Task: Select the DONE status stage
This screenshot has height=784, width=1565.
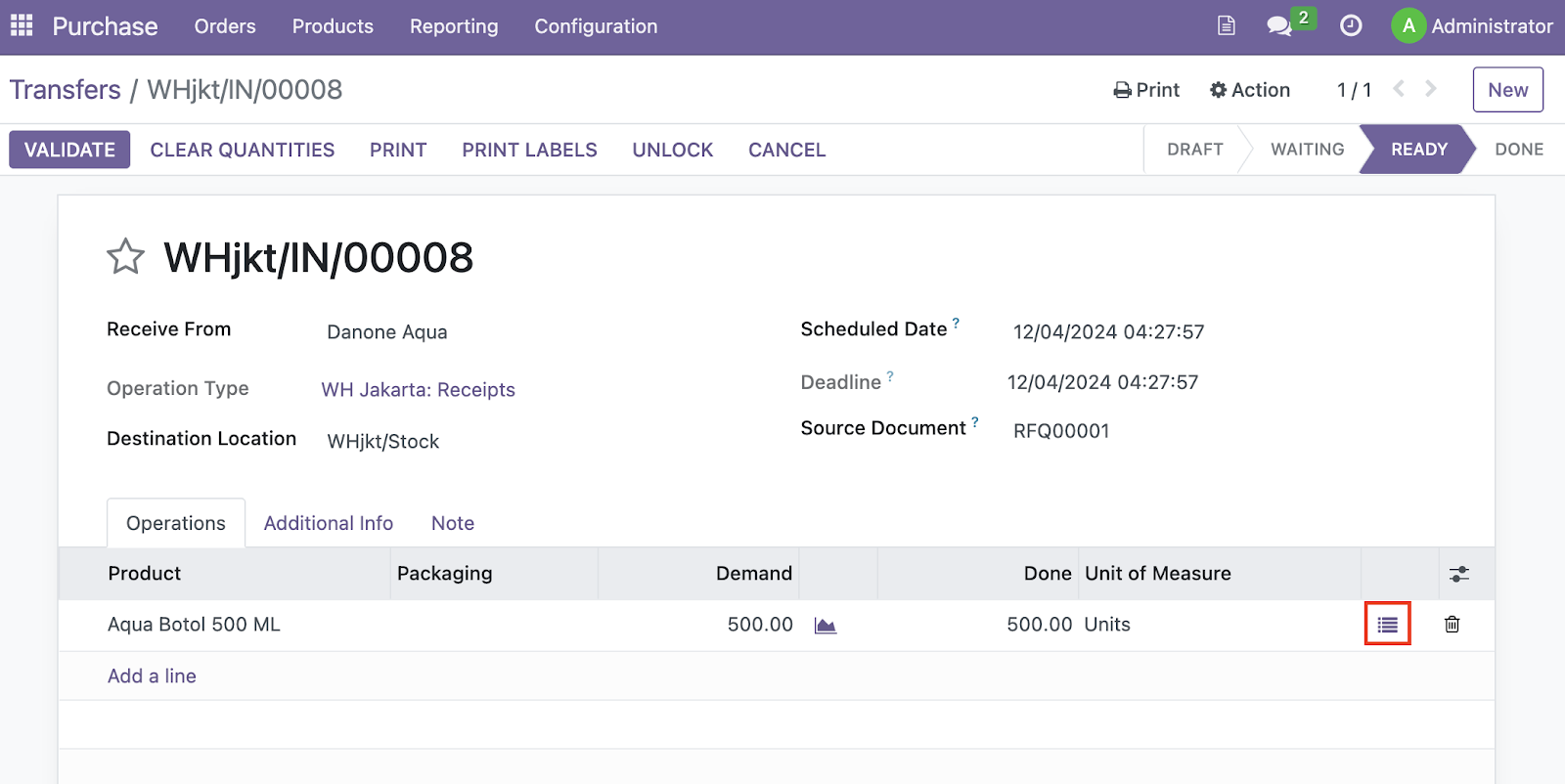Action: tap(1519, 150)
